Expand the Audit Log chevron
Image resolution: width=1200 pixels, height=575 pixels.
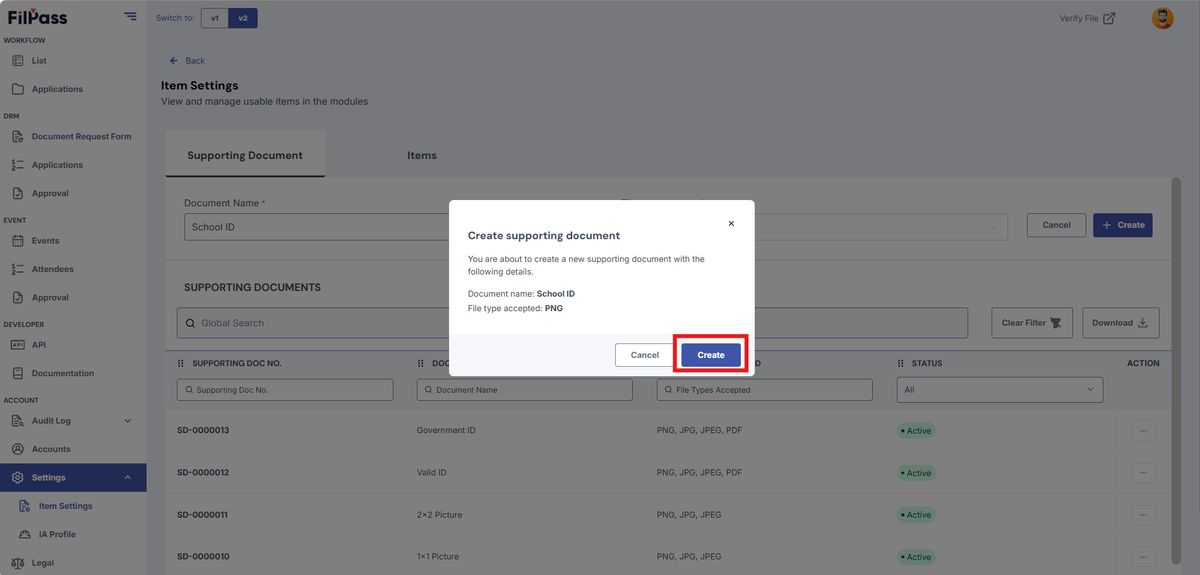[x=127, y=421]
